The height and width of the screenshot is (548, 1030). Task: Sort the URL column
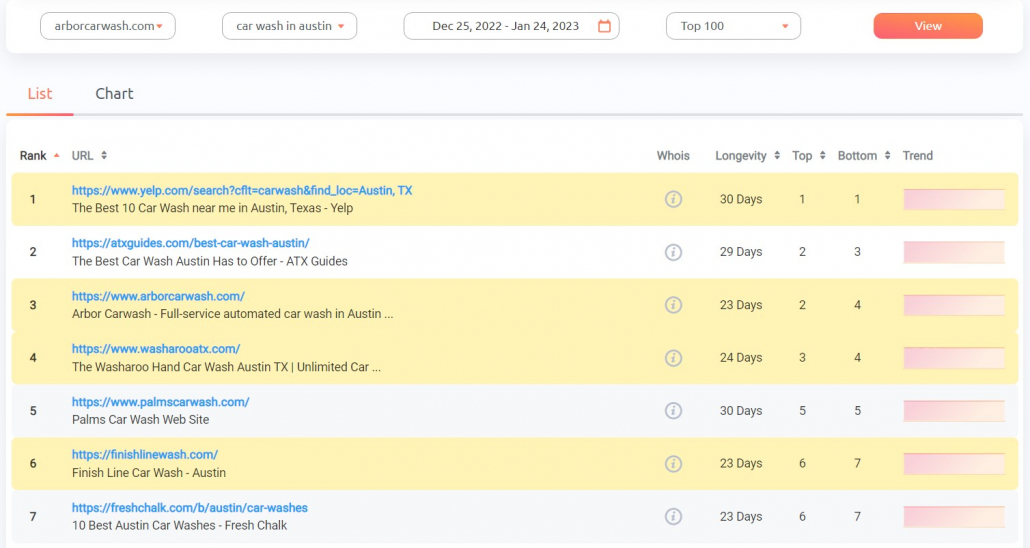click(x=104, y=156)
